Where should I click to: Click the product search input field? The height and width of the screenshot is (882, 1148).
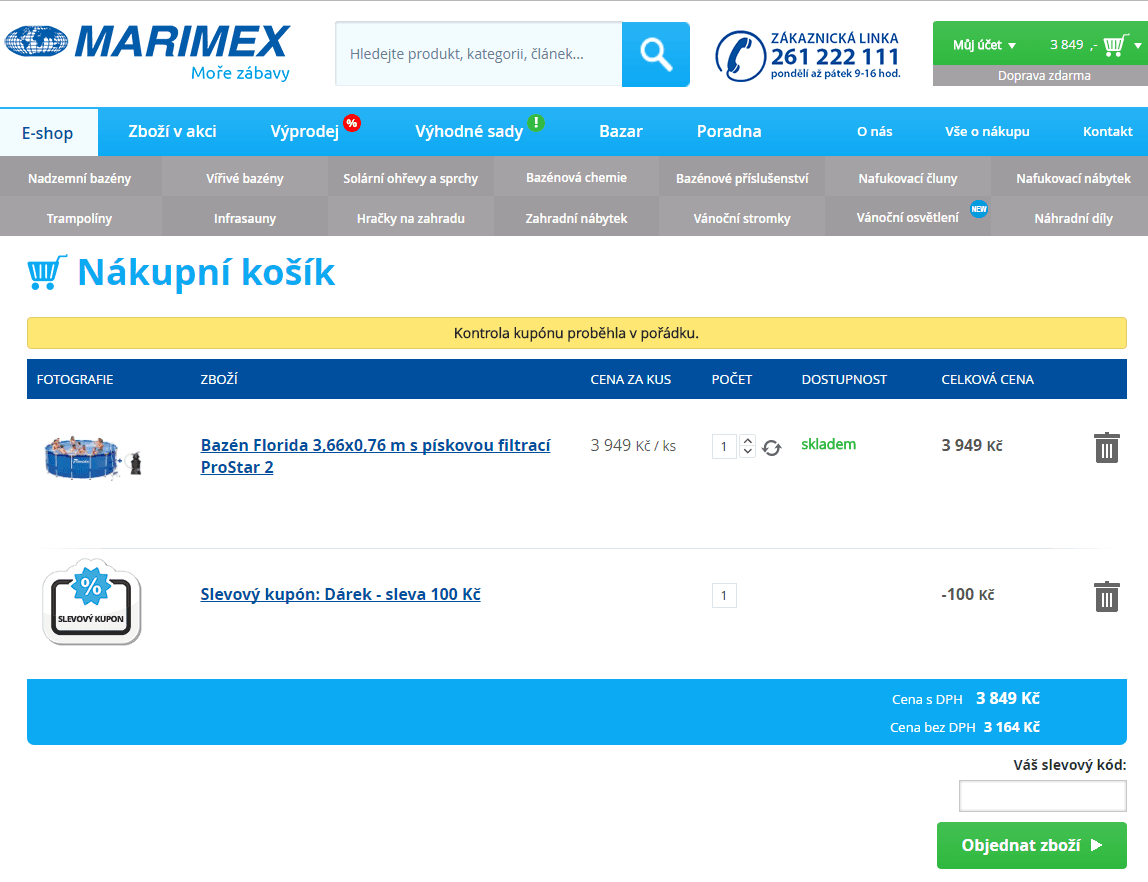(478, 54)
